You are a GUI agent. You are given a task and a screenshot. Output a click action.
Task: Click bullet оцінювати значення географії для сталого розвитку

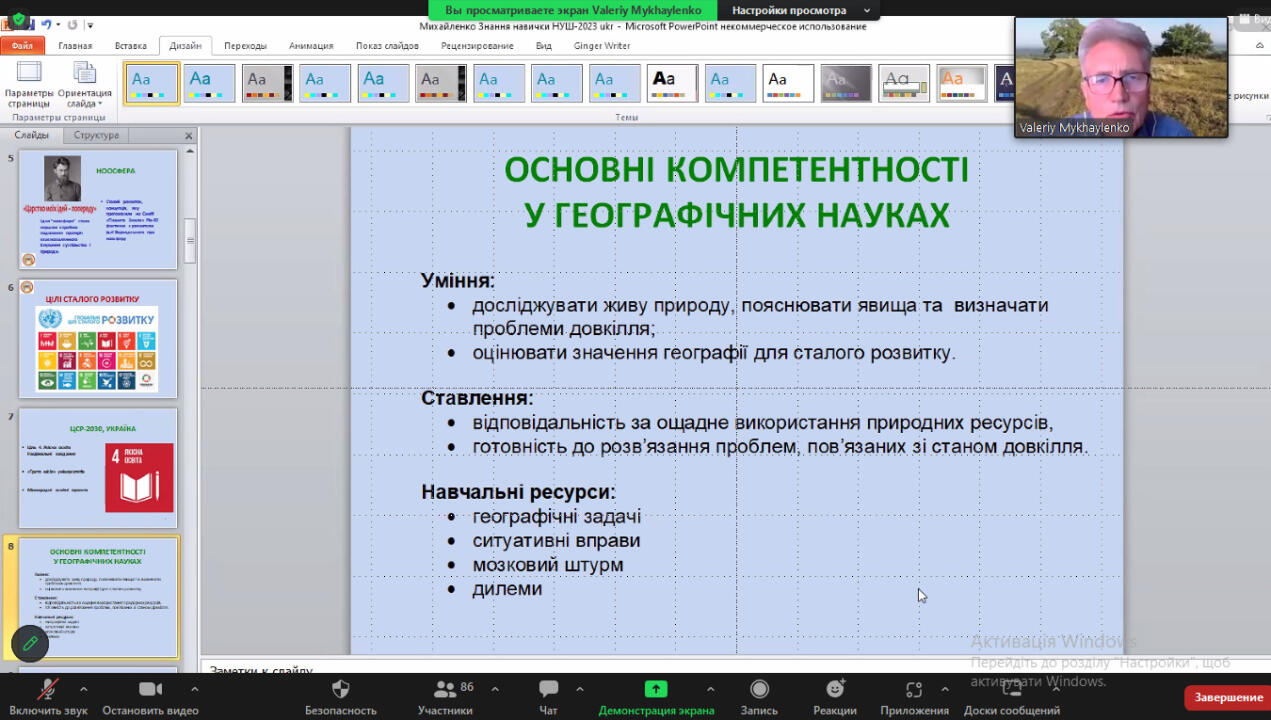point(714,353)
